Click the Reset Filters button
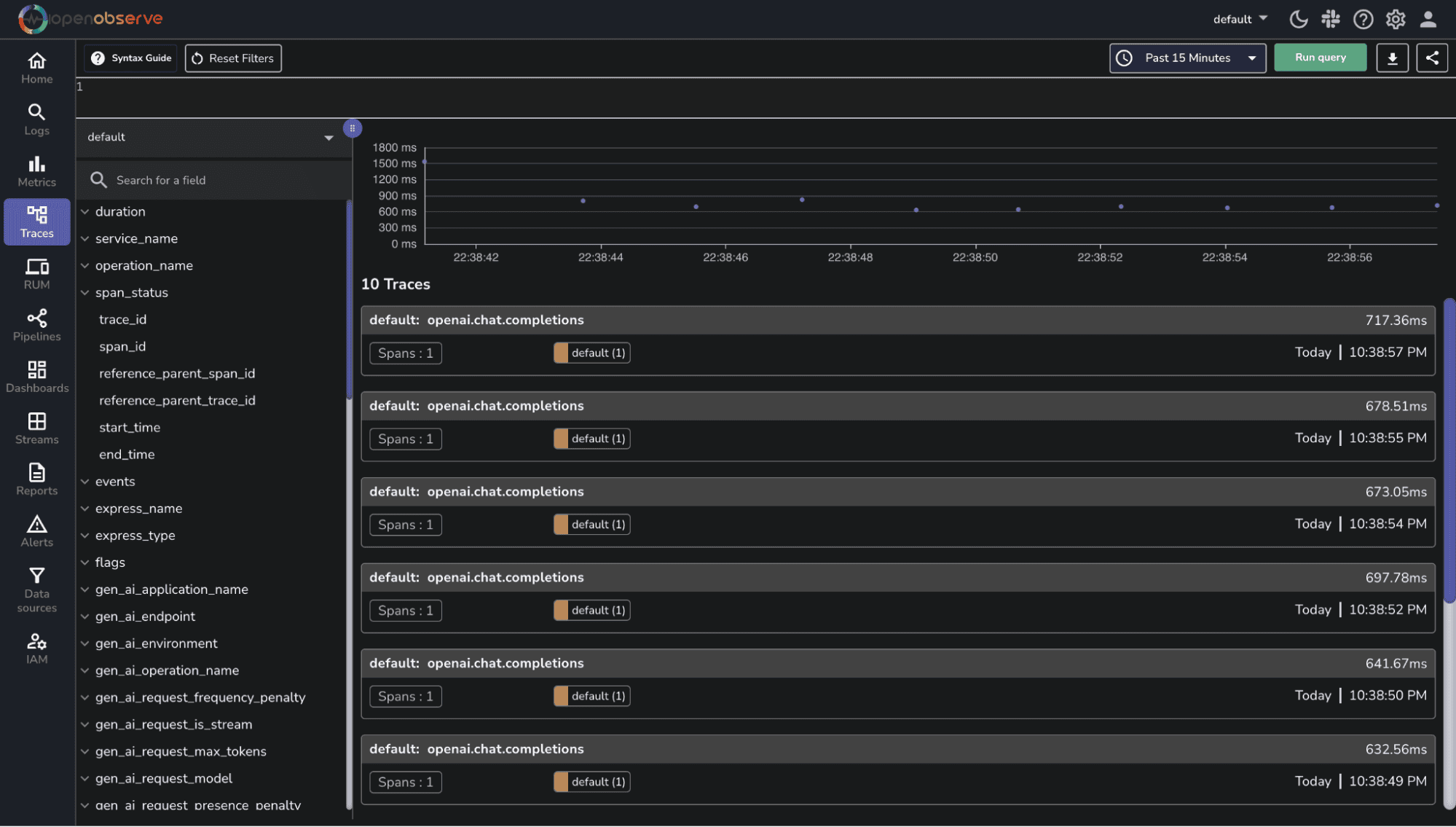1456x827 pixels. click(233, 58)
